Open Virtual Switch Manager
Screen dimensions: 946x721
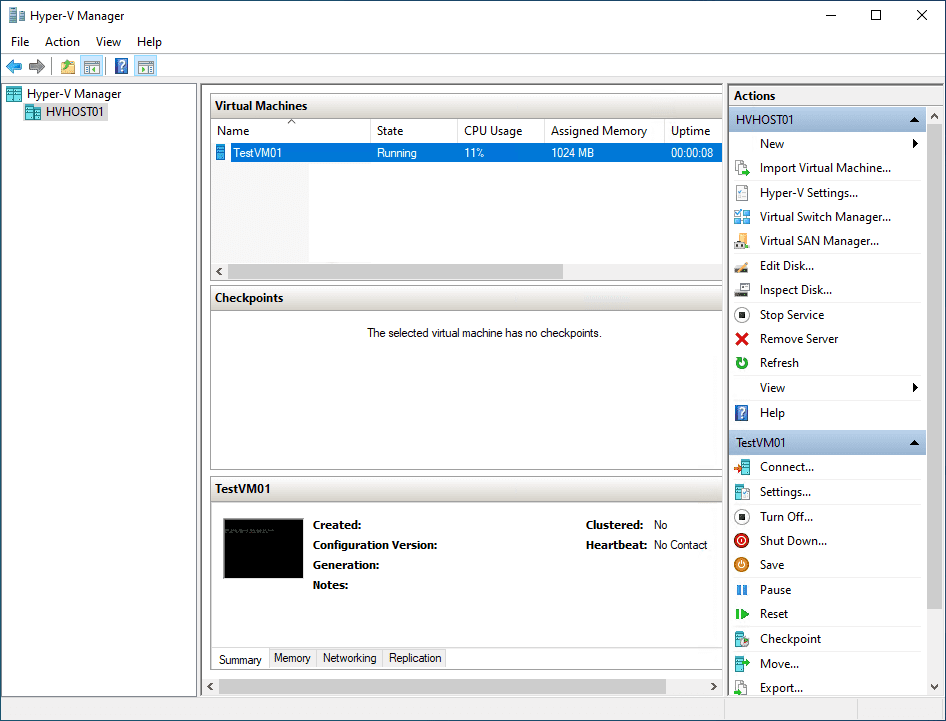point(824,217)
